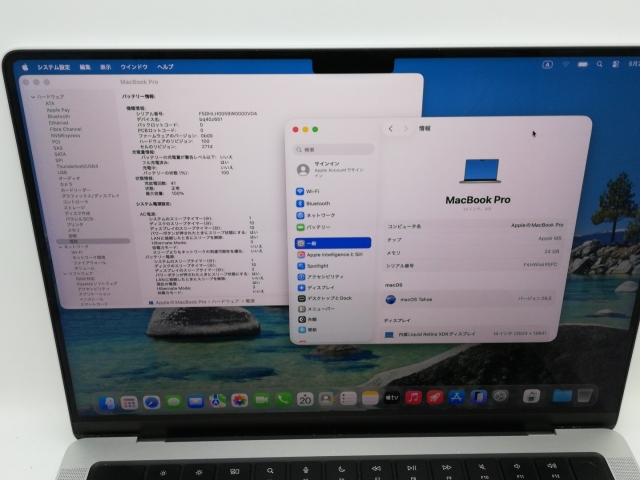Click the 内蔵Liquid Retina XDRディスプレイ row
640x480 pixels.
click(466, 334)
